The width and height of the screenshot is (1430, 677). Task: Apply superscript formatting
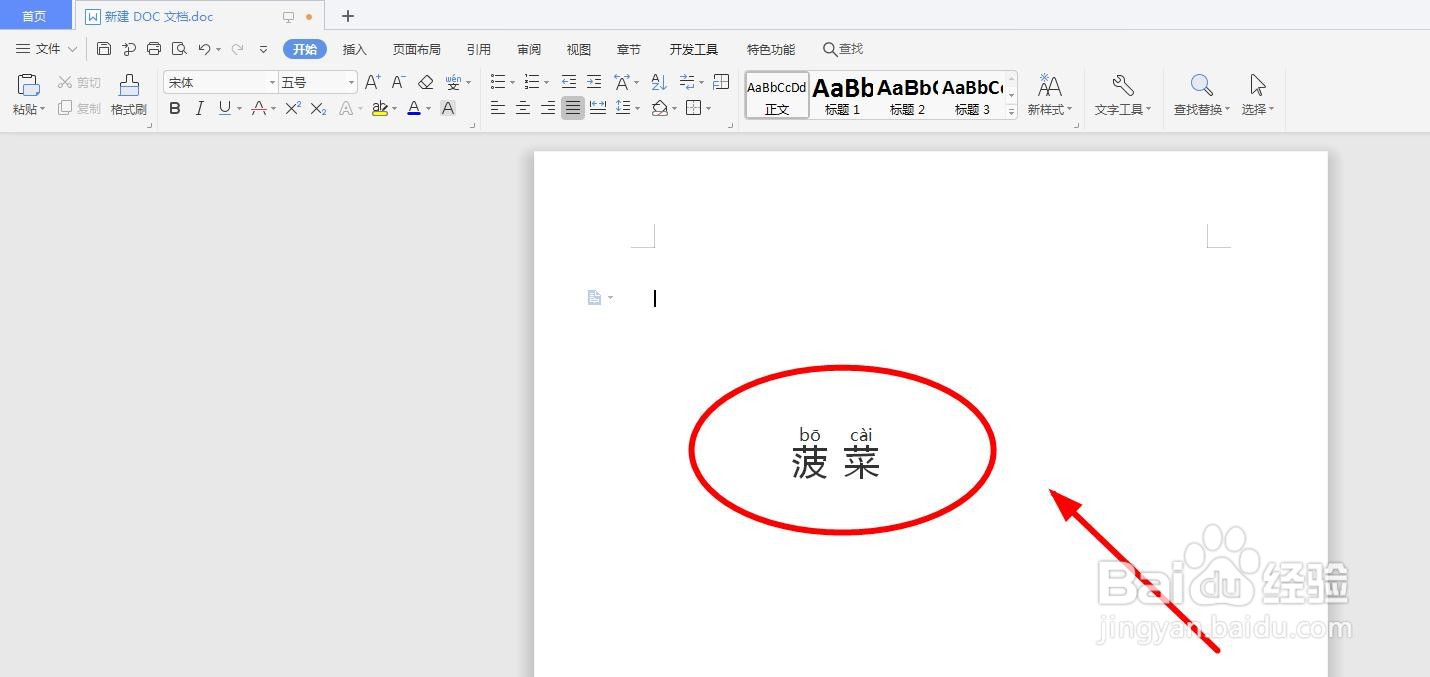pyautogui.click(x=291, y=108)
